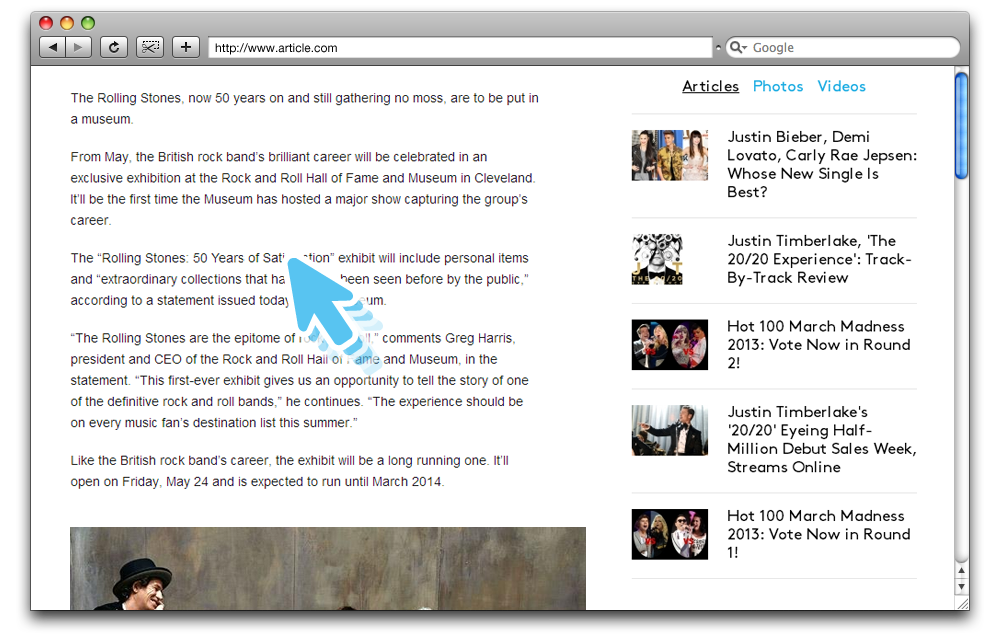Close the browser window with the red button
The image size is (1000, 634).
[46, 23]
